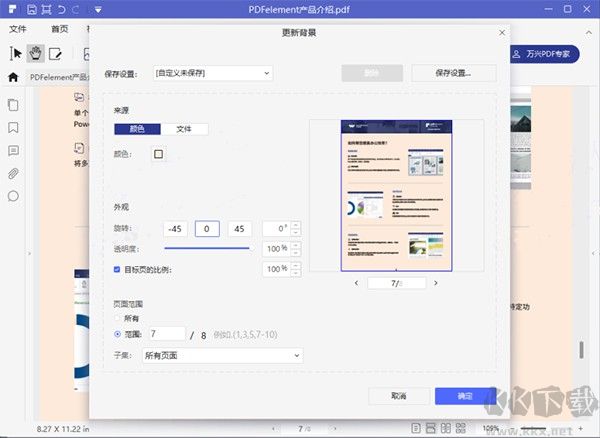Click the preview page number field
Screen dimensions: 600x438
[396, 283]
